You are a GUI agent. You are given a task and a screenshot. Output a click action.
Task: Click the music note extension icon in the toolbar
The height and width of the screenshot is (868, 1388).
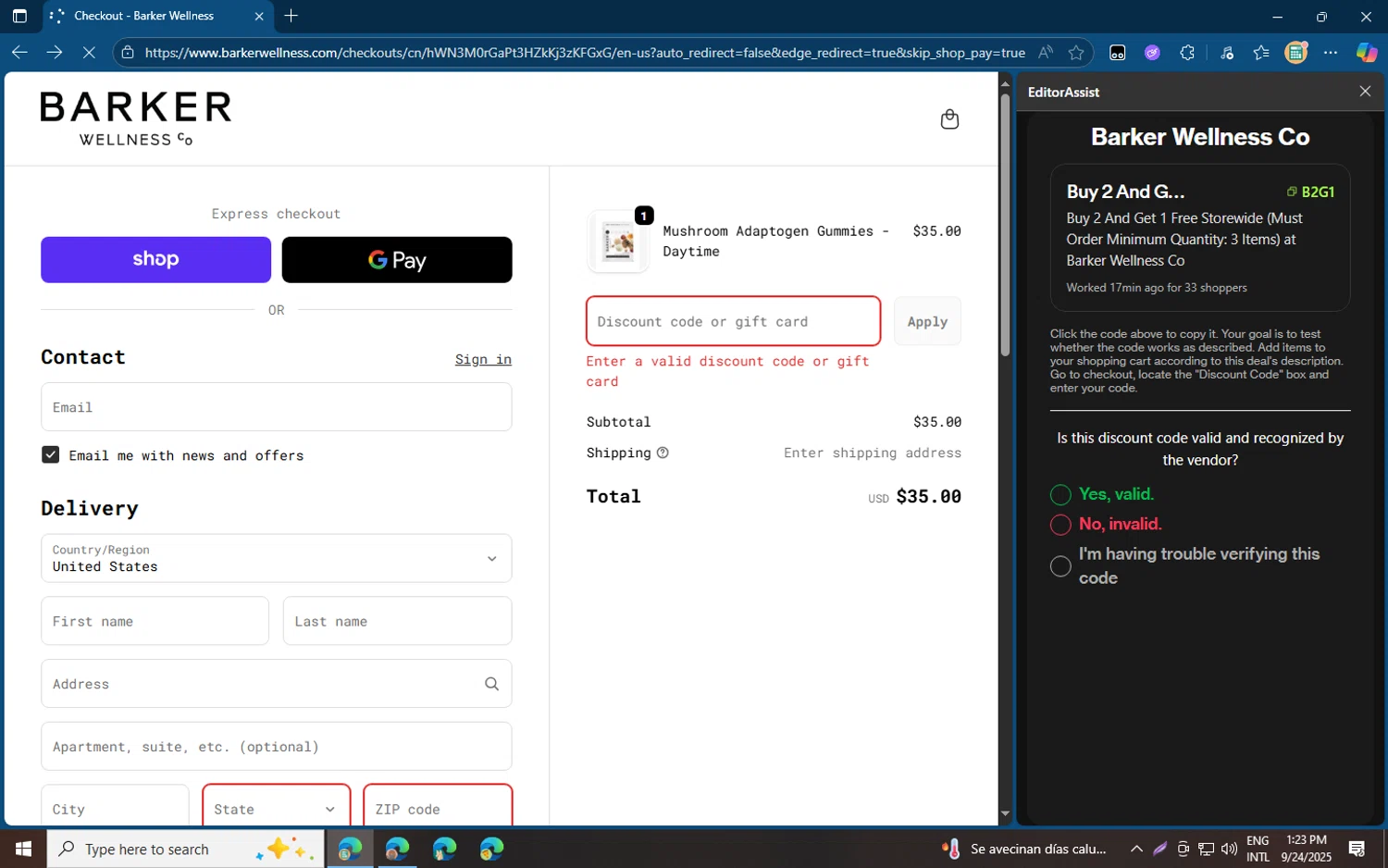[1227, 53]
